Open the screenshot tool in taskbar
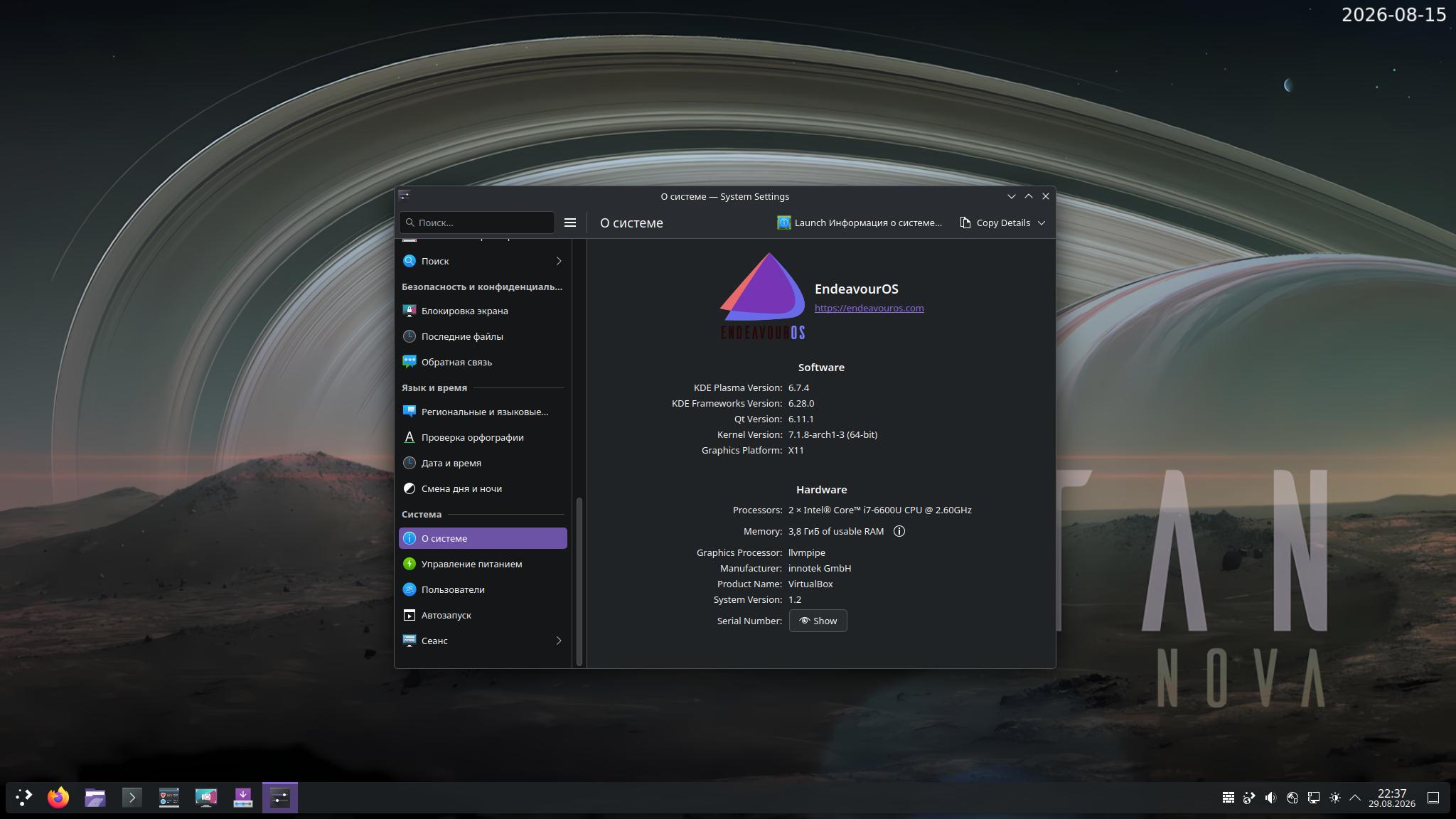 [206, 798]
